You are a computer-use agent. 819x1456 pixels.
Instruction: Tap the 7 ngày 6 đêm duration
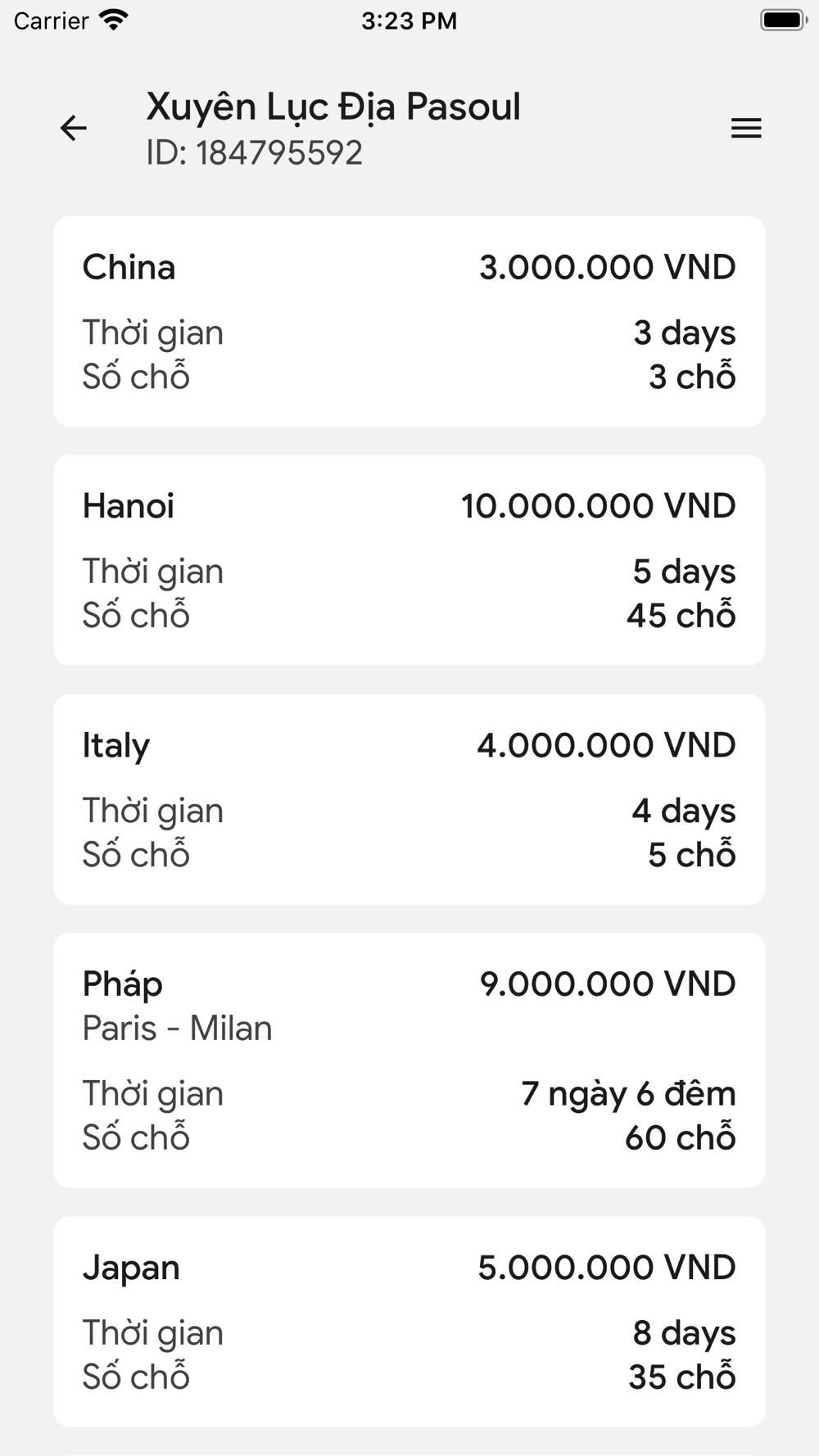629,1094
